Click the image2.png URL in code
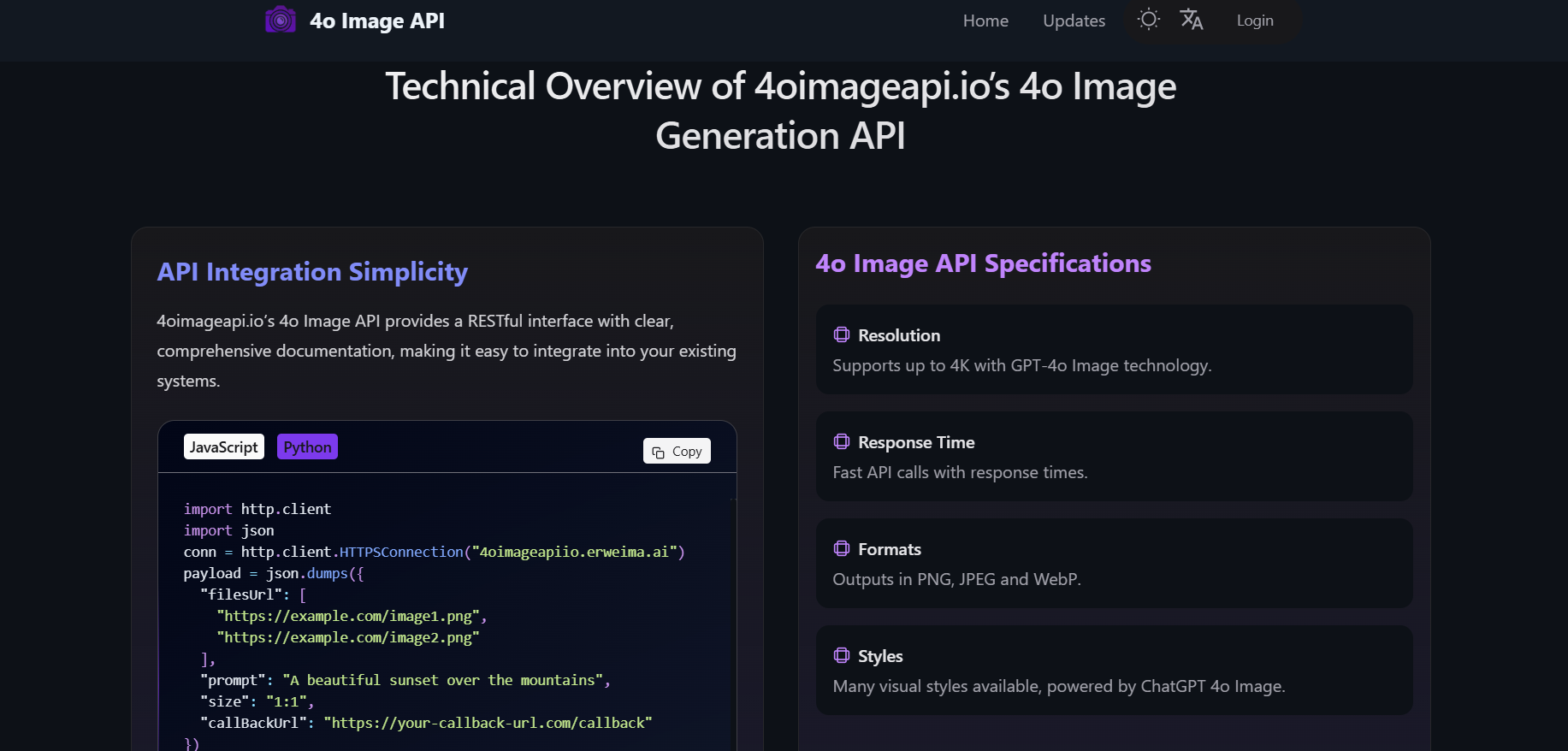This screenshot has height=751, width=1568. click(347, 637)
